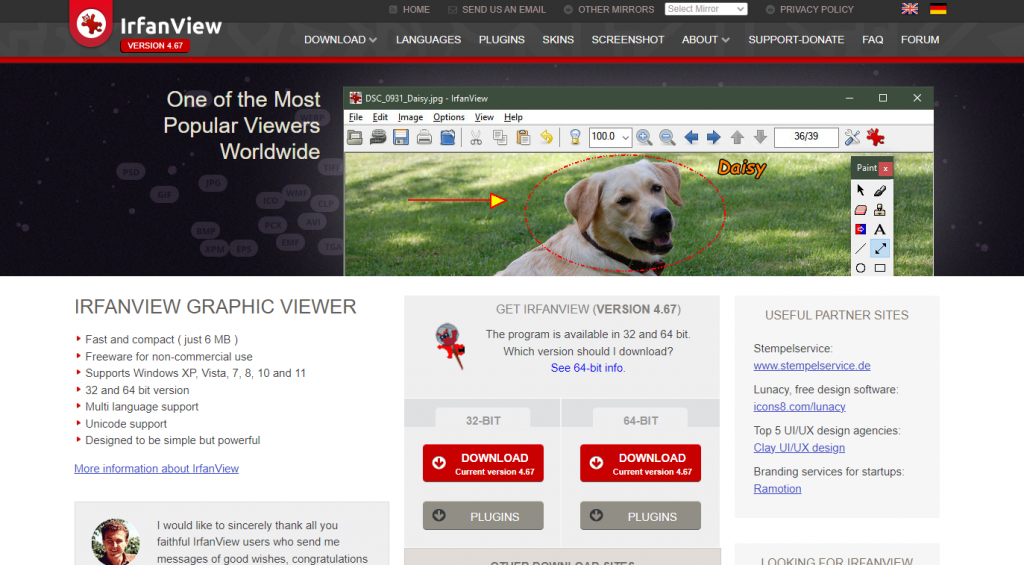Click the blue Next image arrow
Image resolution: width=1024 pixels, height=565 pixels.
713,137
